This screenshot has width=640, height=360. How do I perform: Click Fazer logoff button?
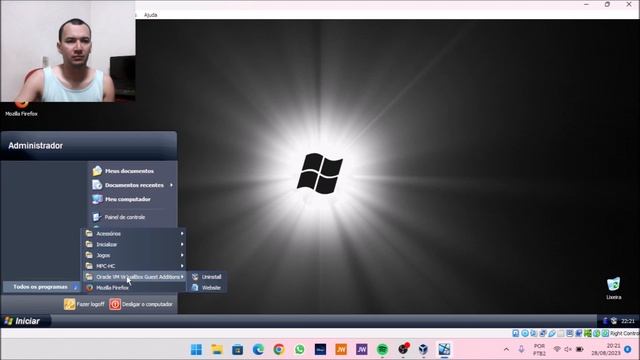tap(84, 304)
